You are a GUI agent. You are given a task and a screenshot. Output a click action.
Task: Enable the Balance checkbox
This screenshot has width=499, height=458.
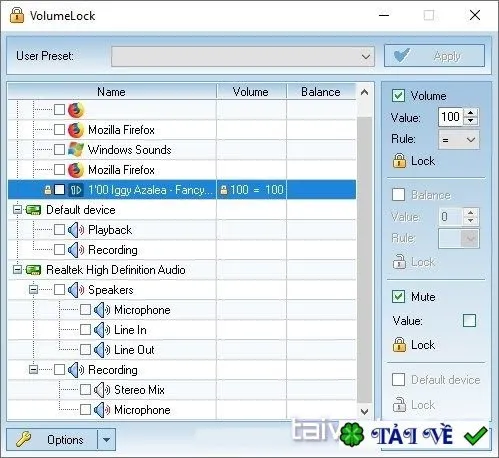pyautogui.click(x=399, y=194)
